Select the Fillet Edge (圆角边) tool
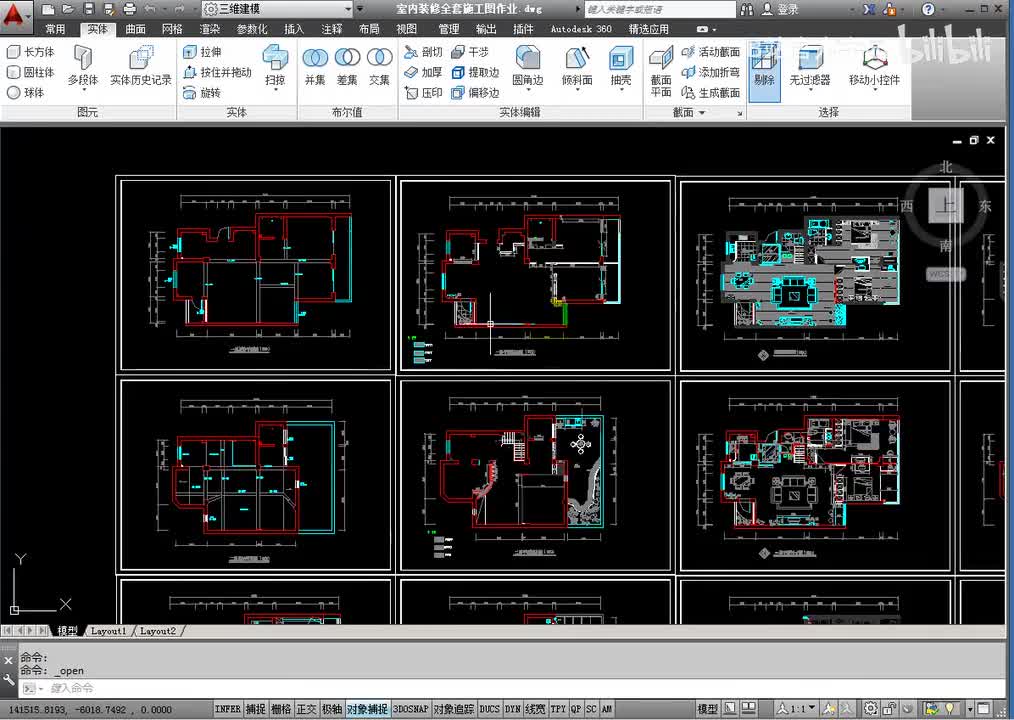Screen dimensions: 1014x720 (x=528, y=66)
